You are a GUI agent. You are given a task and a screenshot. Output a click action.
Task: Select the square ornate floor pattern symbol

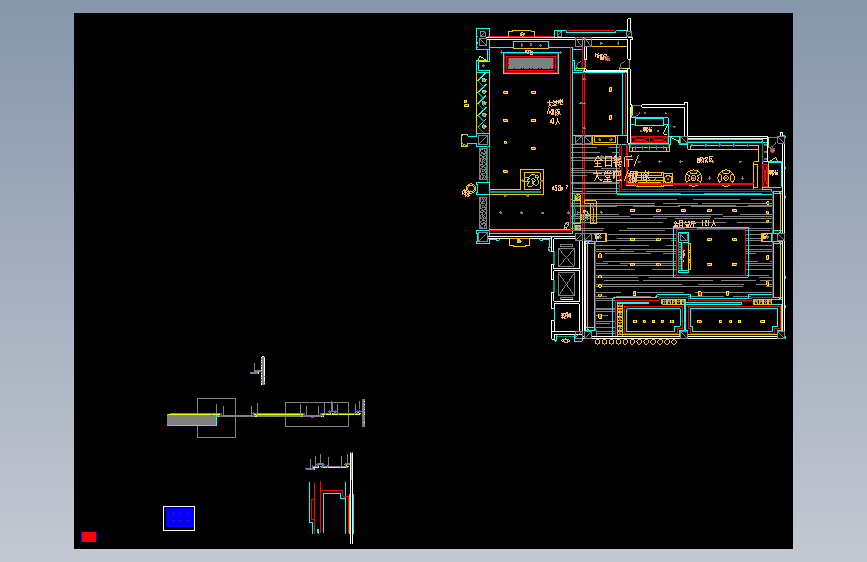tap(532, 180)
